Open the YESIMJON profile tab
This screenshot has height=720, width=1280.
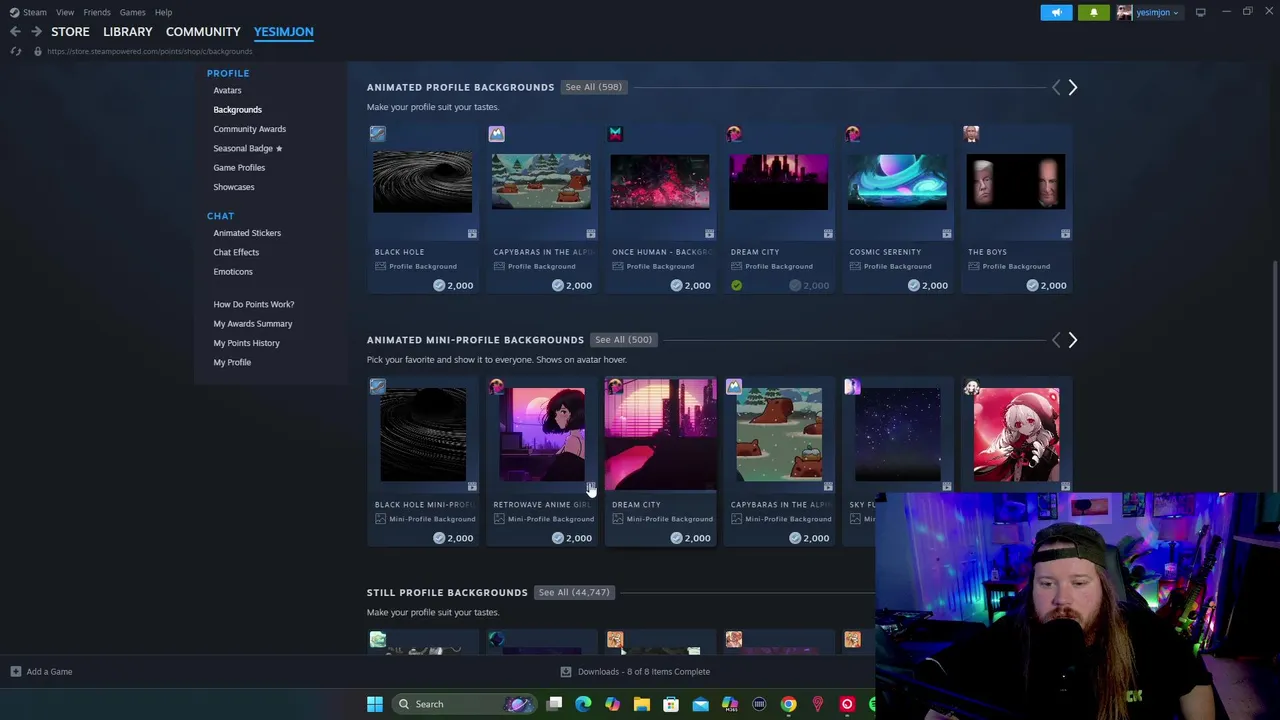(x=283, y=32)
